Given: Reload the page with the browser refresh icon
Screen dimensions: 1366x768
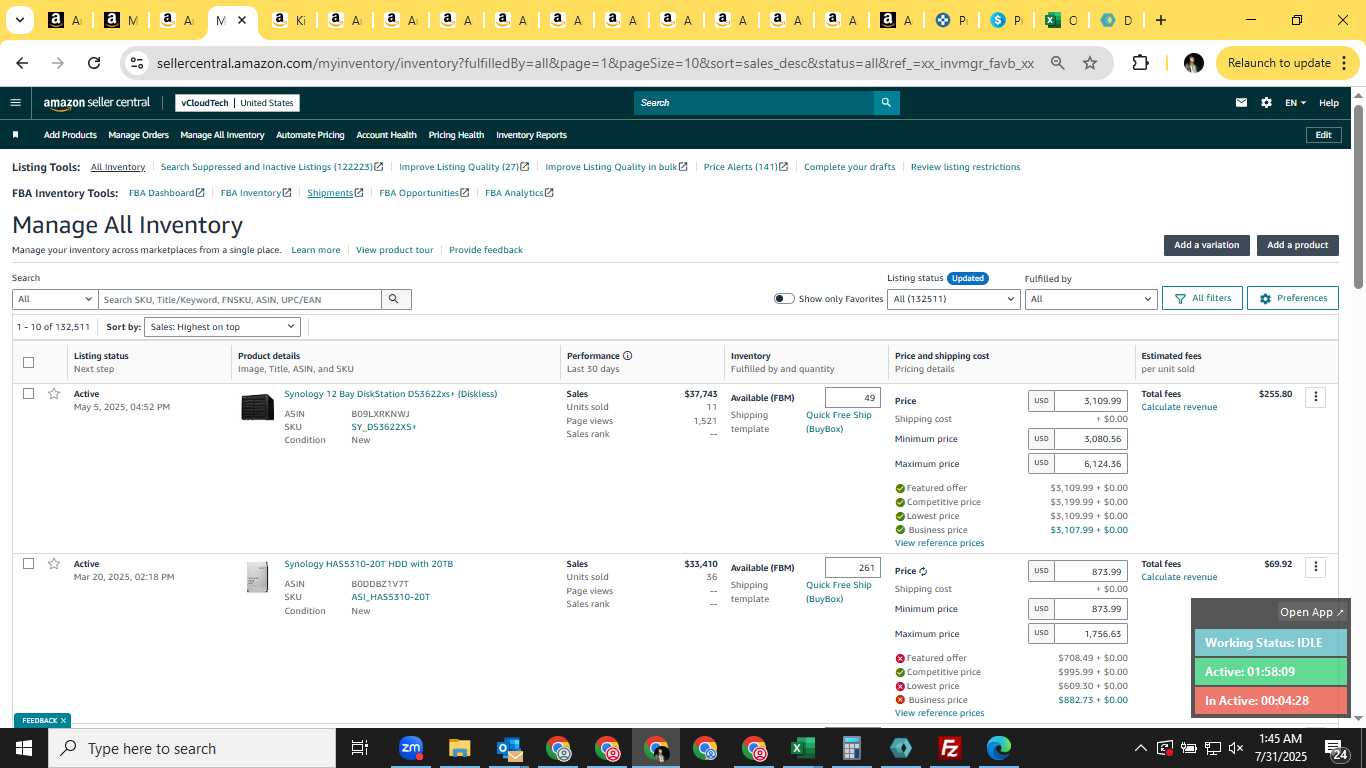Looking at the screenshot, I should coord(94,63).
